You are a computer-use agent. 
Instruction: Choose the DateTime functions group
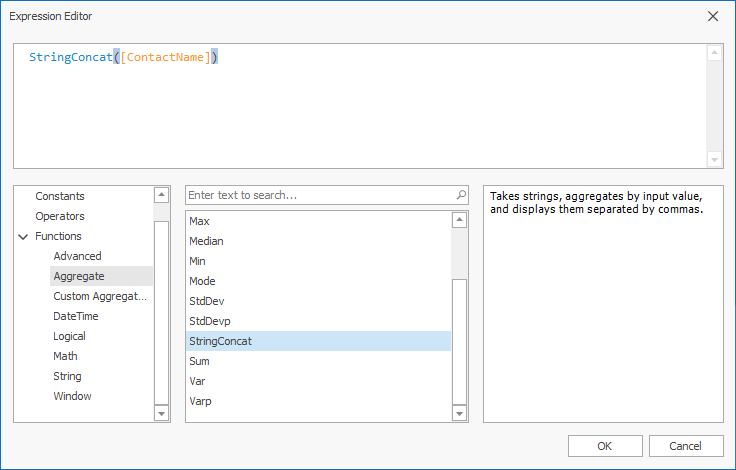76,316
